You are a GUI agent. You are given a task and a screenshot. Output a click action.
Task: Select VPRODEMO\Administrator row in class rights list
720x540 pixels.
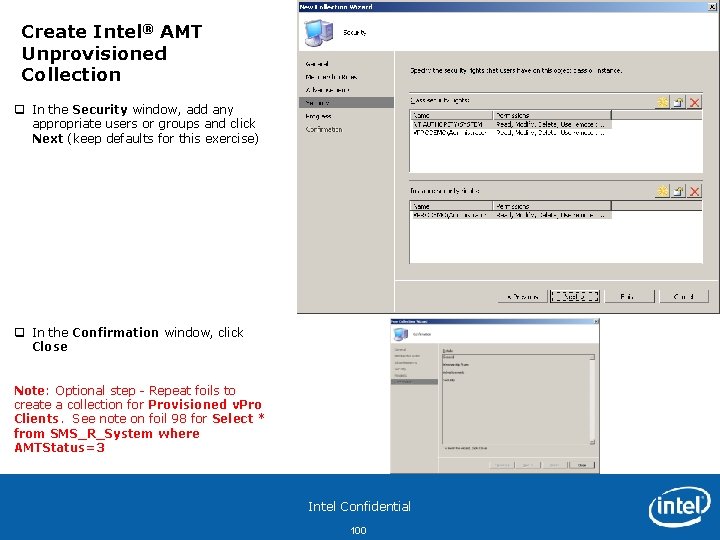pos(512,132)
